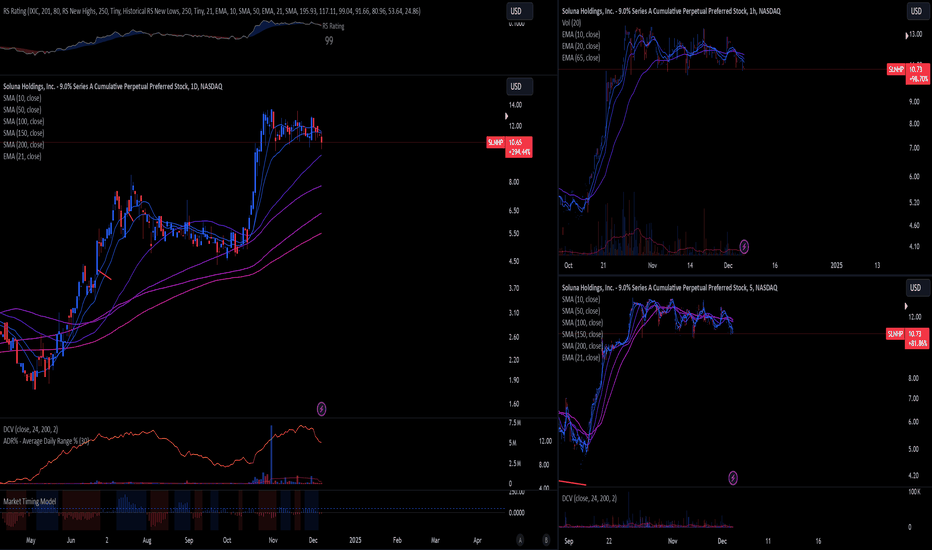Viewport: 932px width, 550px height.
Task: Select Market Timing Model indicator legend
Action: pos(30,501)
